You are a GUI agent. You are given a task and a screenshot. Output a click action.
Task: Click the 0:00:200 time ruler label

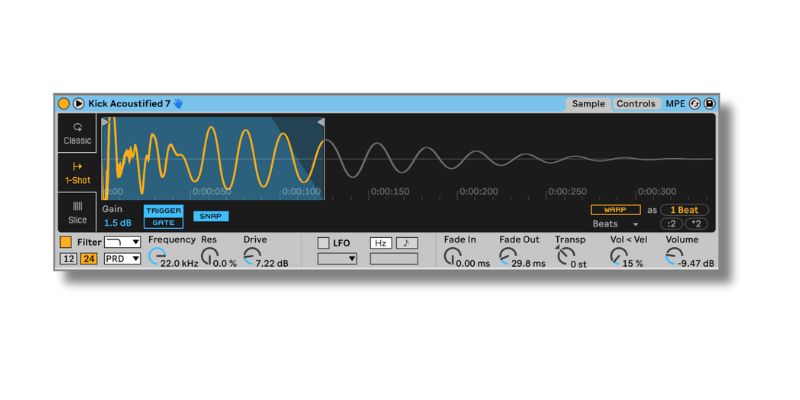click(x=479, y=192)
